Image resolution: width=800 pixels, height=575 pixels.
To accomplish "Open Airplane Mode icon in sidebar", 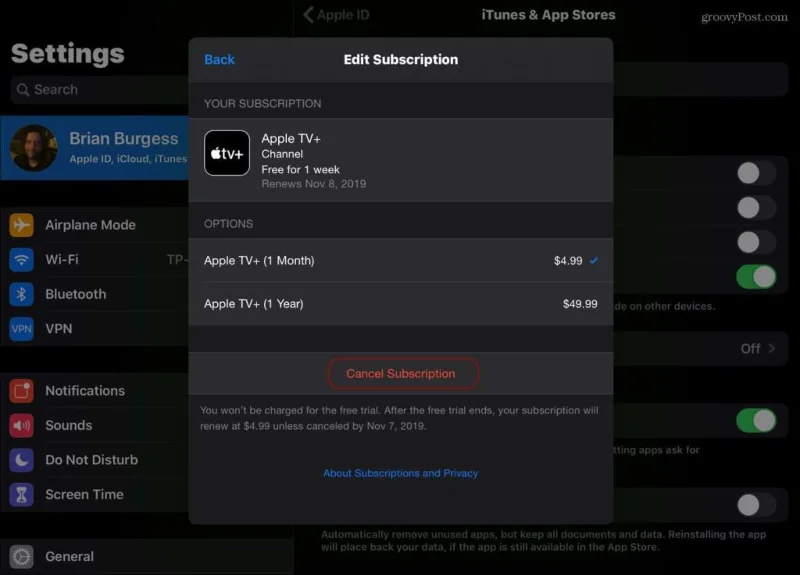I will [21, 225].
